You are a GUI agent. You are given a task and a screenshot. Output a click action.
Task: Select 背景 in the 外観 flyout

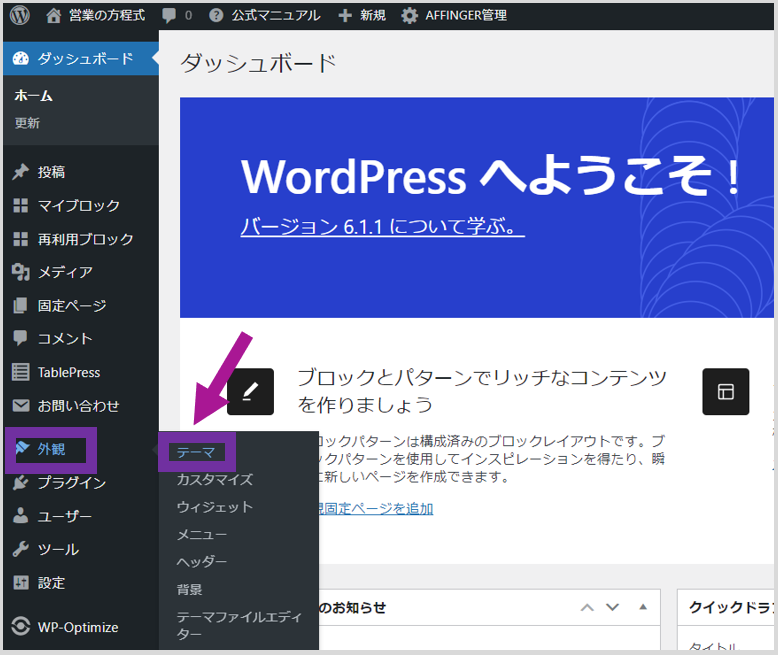click(190, 590)
